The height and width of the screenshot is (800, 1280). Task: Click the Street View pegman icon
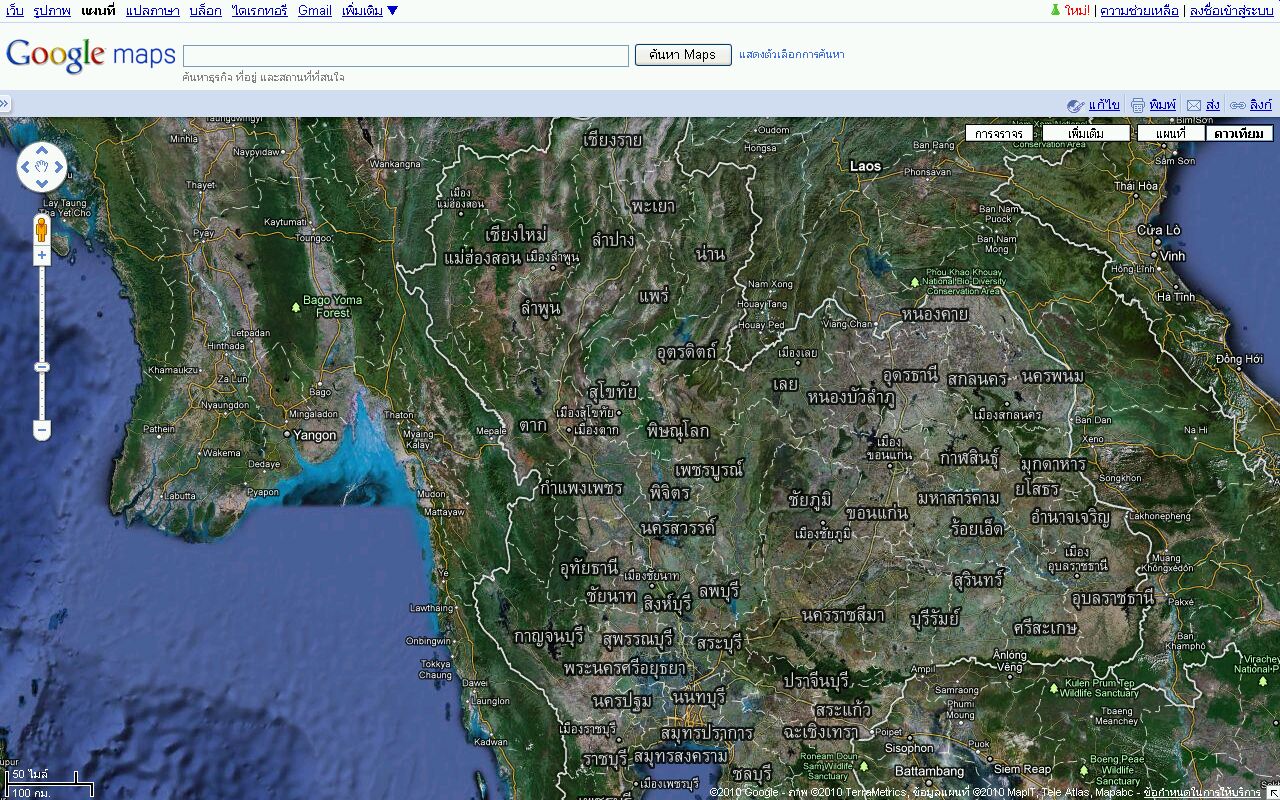42,230
